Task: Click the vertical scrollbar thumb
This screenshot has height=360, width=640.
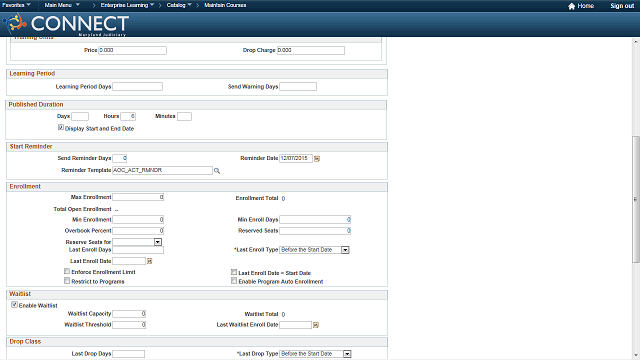Action: [636, 199]
